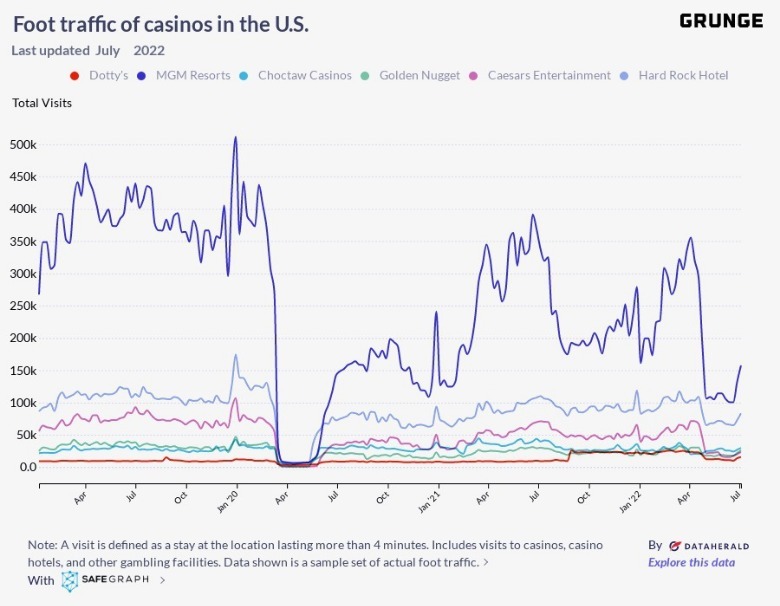Click the pink Caesars Entertainment legend dot
This screenshot has width=780, height=606.
click(x=475, y=76)
